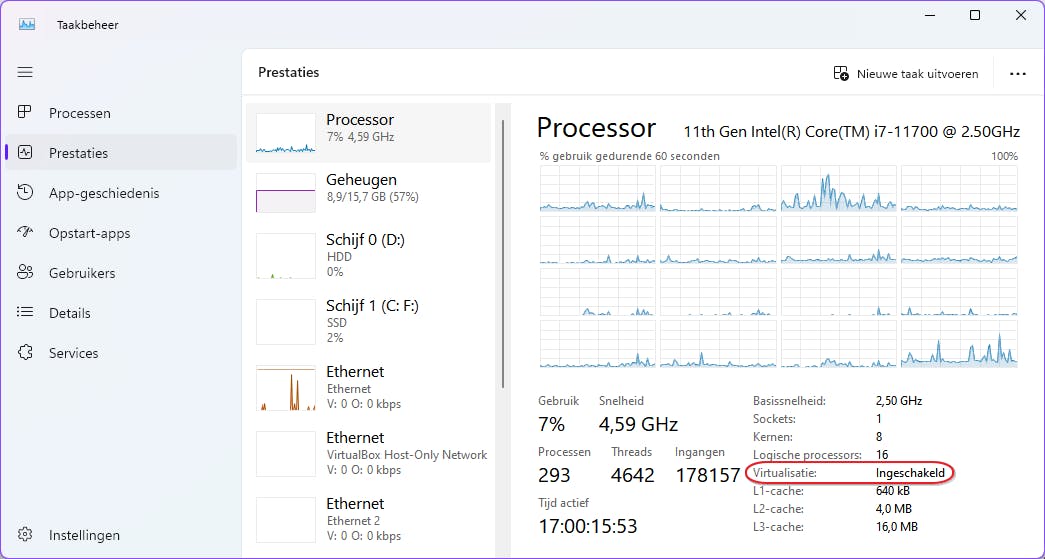The width and height of the screenshot is (1045, 559).
Task: Open Schijf 1 (C: F:) SSD entry
Action: (368, 321)
